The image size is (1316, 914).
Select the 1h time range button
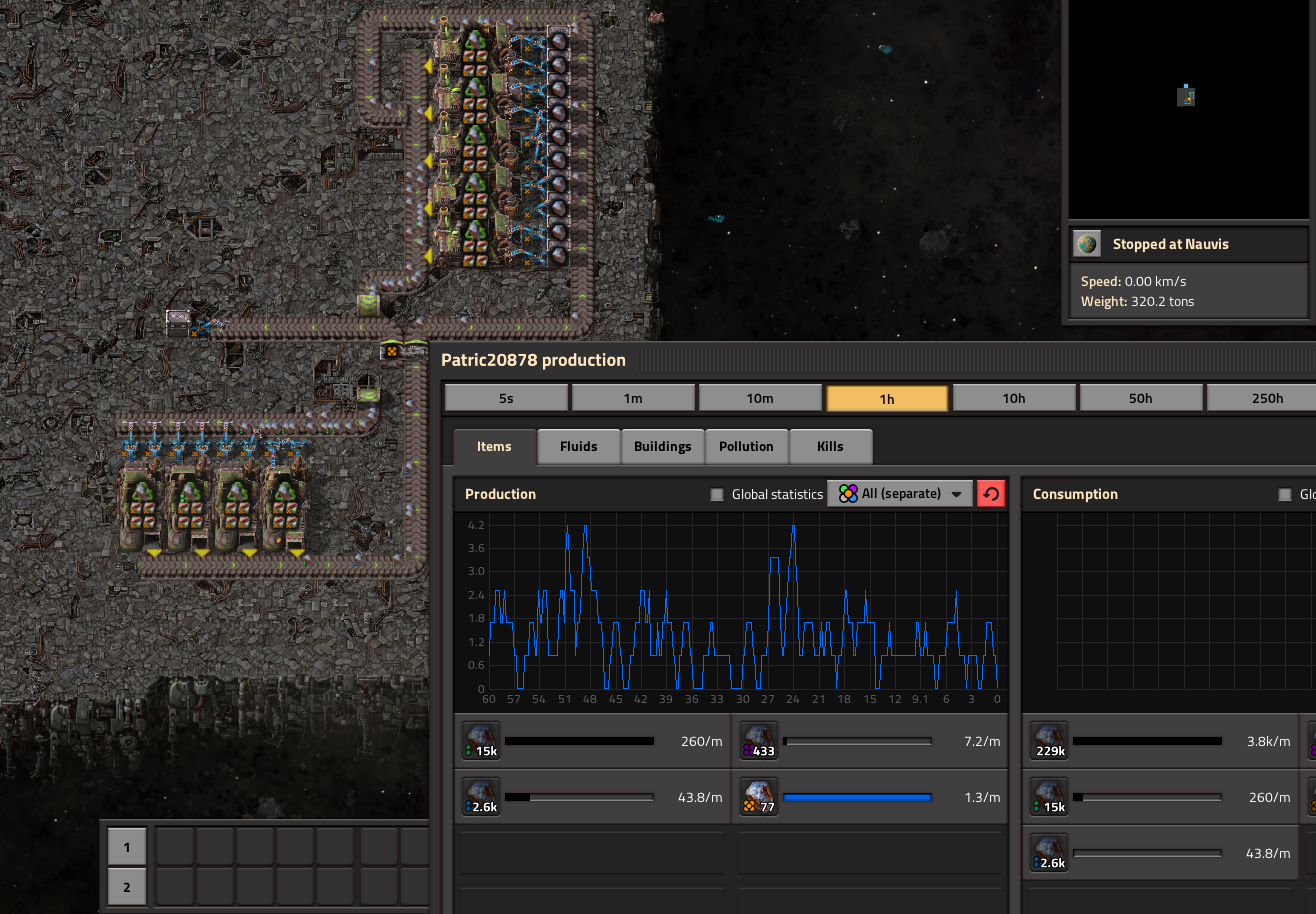click(x=887, y=398)
